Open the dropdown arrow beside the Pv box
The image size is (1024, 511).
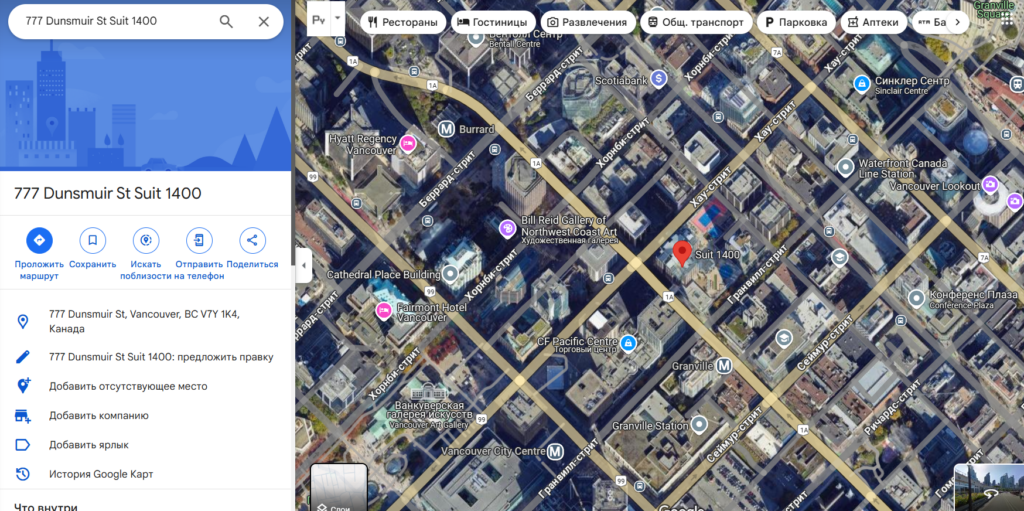[x=338, y=19]
